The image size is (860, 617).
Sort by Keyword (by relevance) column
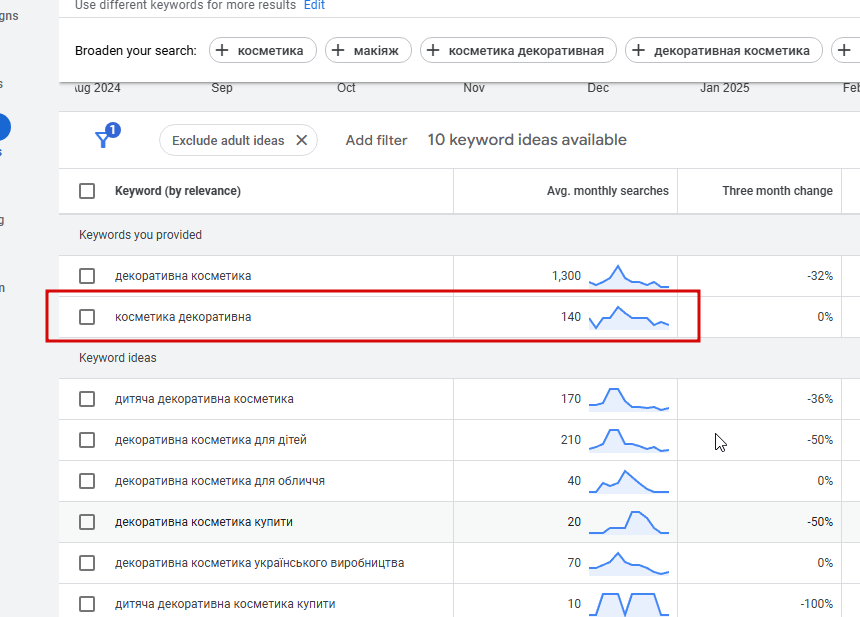pos(178,191)
